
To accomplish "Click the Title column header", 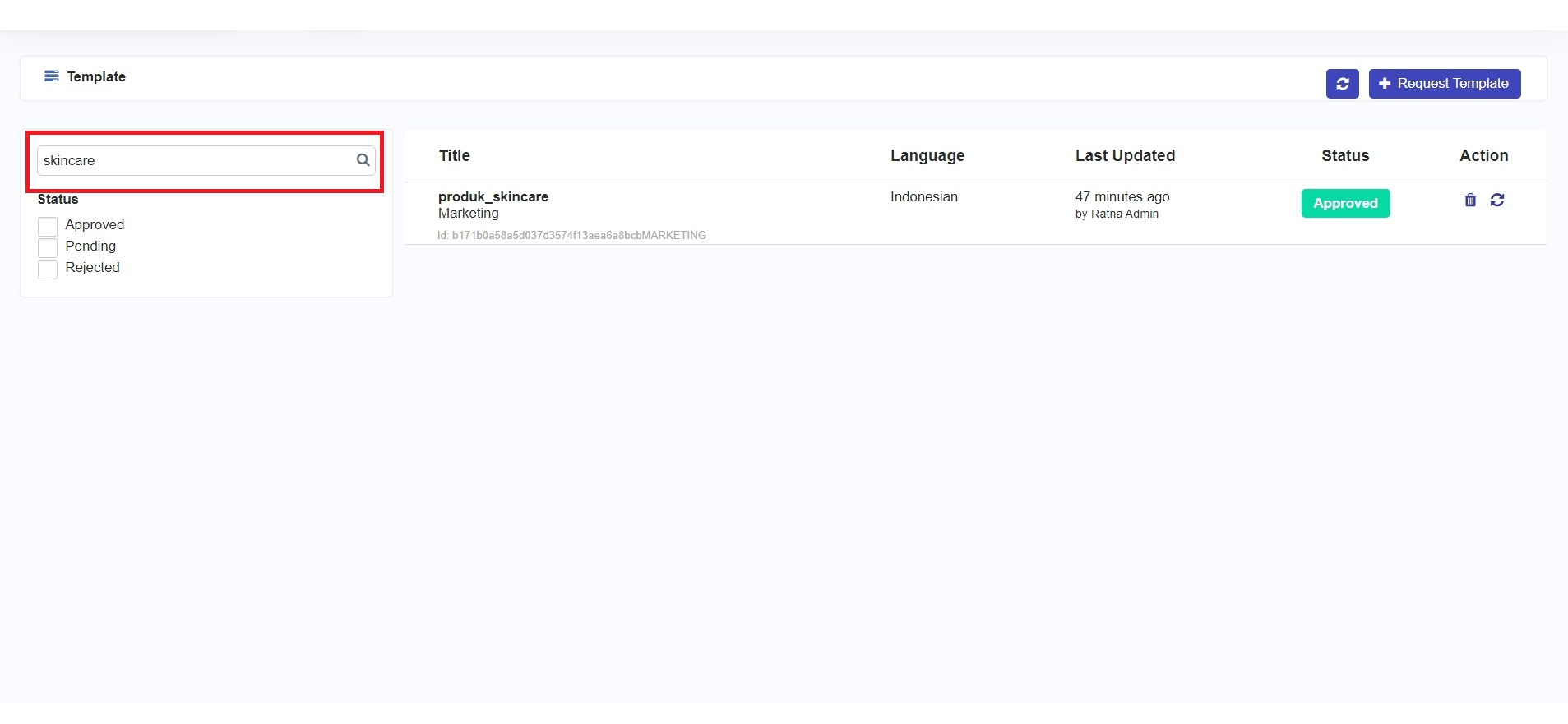I will tap(454, 156).
